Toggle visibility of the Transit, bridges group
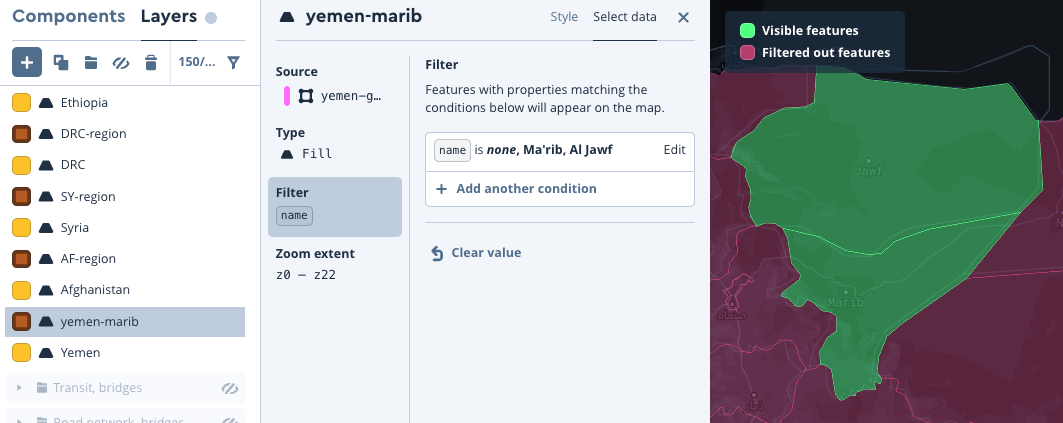 (229, 388)
